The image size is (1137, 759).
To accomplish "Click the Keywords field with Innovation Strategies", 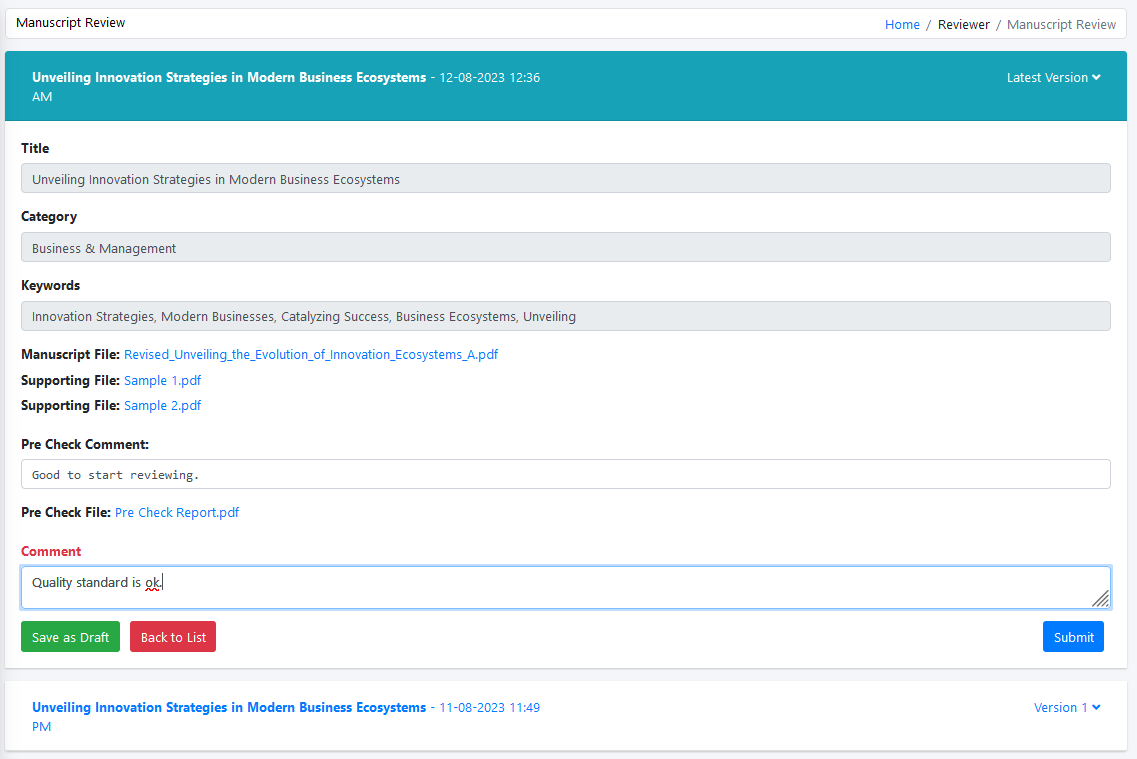I will pos(565,316).
